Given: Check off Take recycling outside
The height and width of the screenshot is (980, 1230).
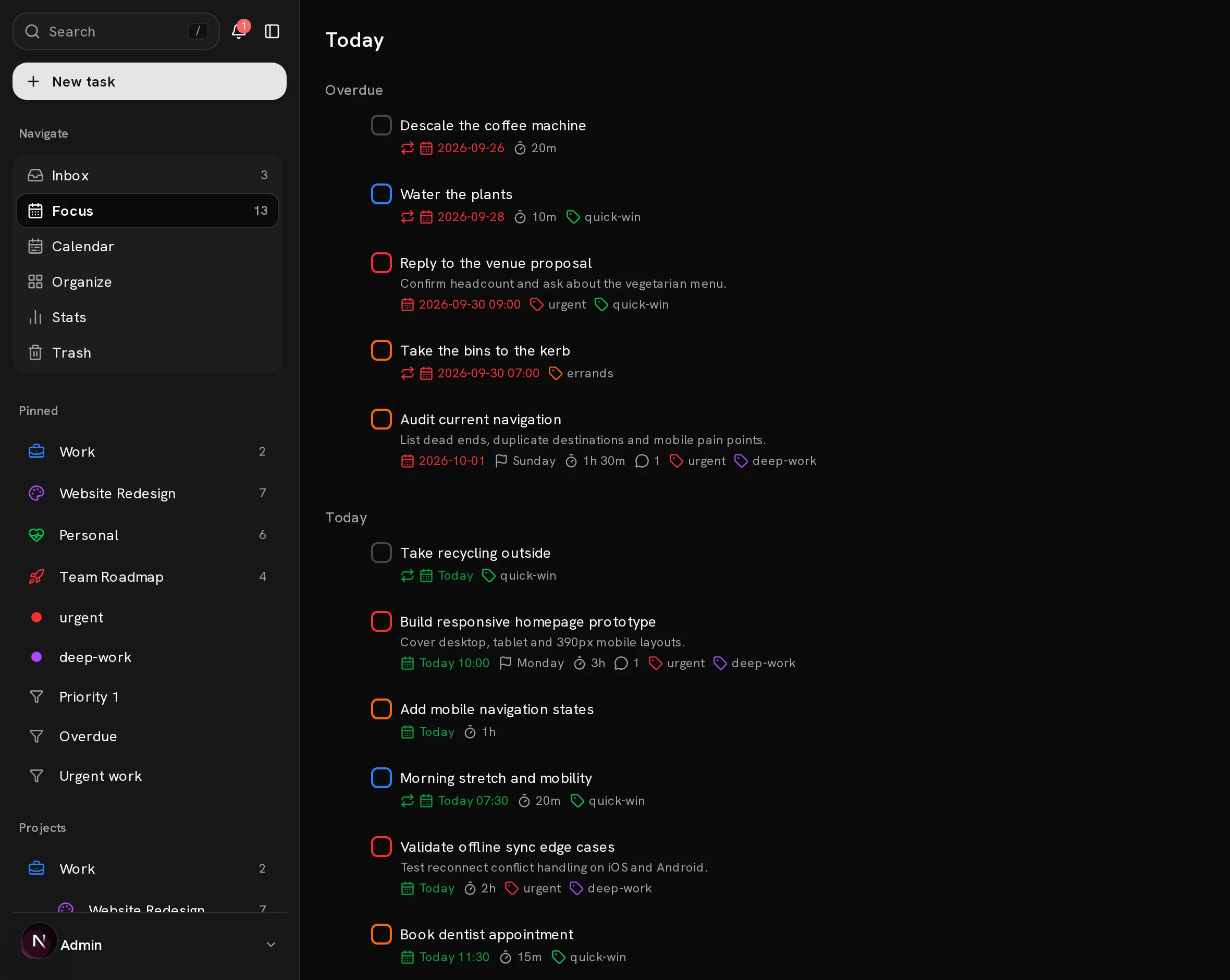Looking at the screenshot, I should 381,553.
